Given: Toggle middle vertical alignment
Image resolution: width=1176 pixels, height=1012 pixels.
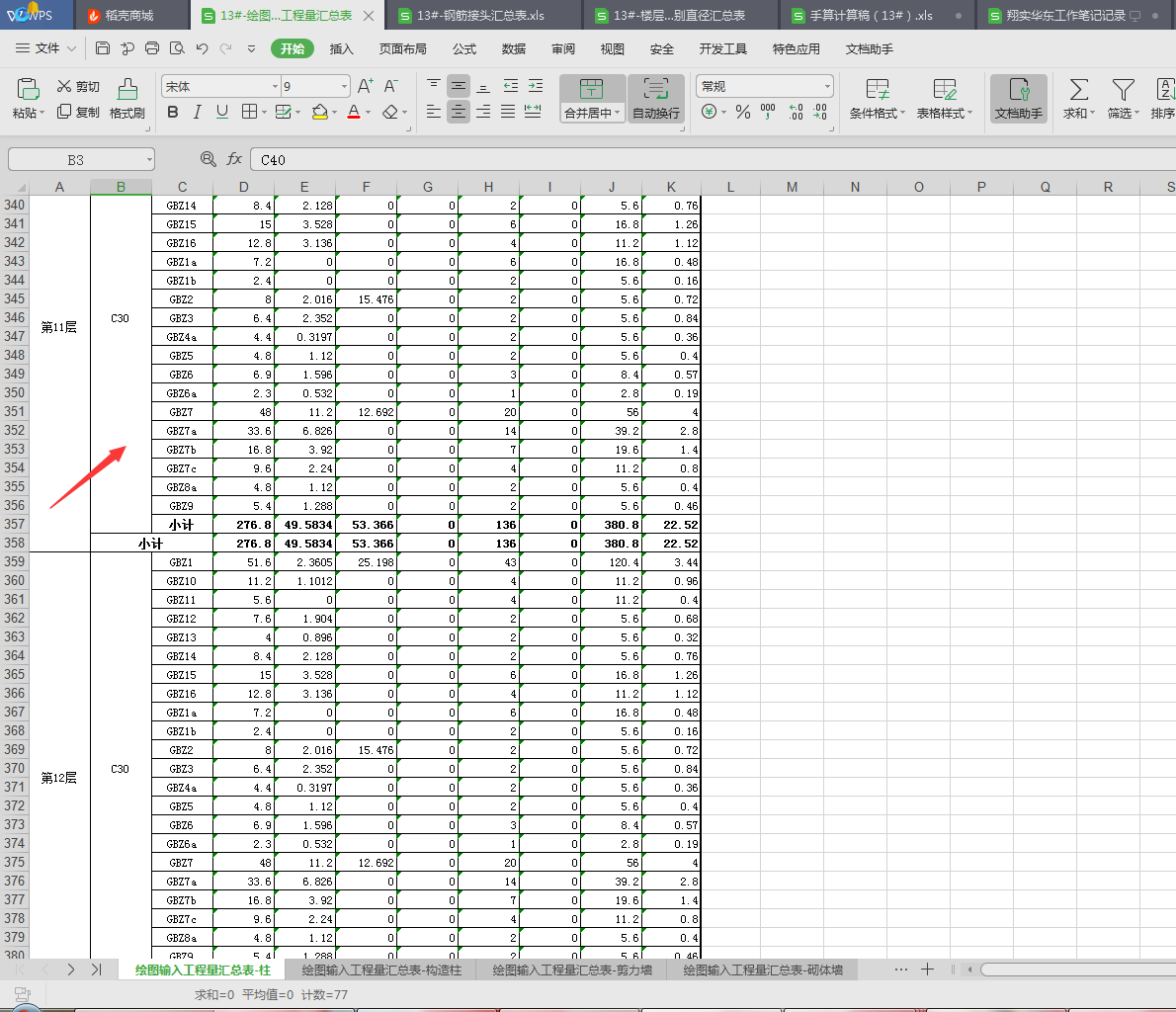Looking at the screenshot, I should [x=459, y=86].
